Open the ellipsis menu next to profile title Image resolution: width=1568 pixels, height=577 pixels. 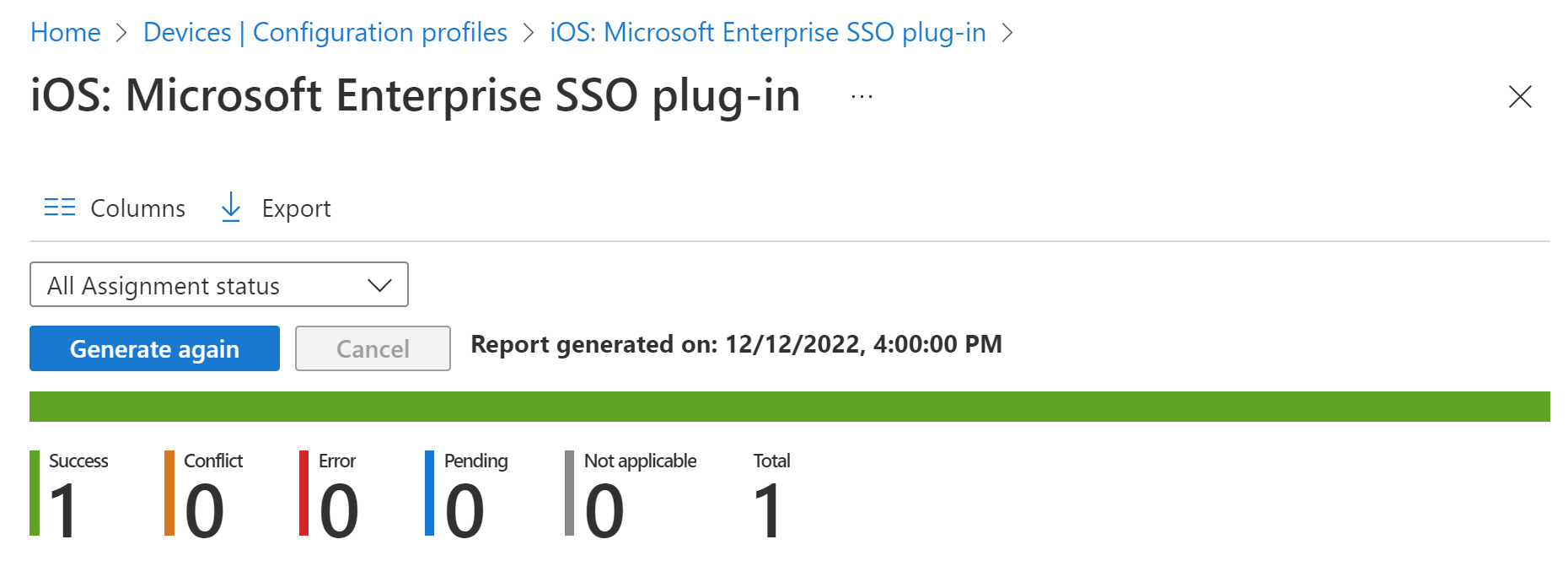862,95
